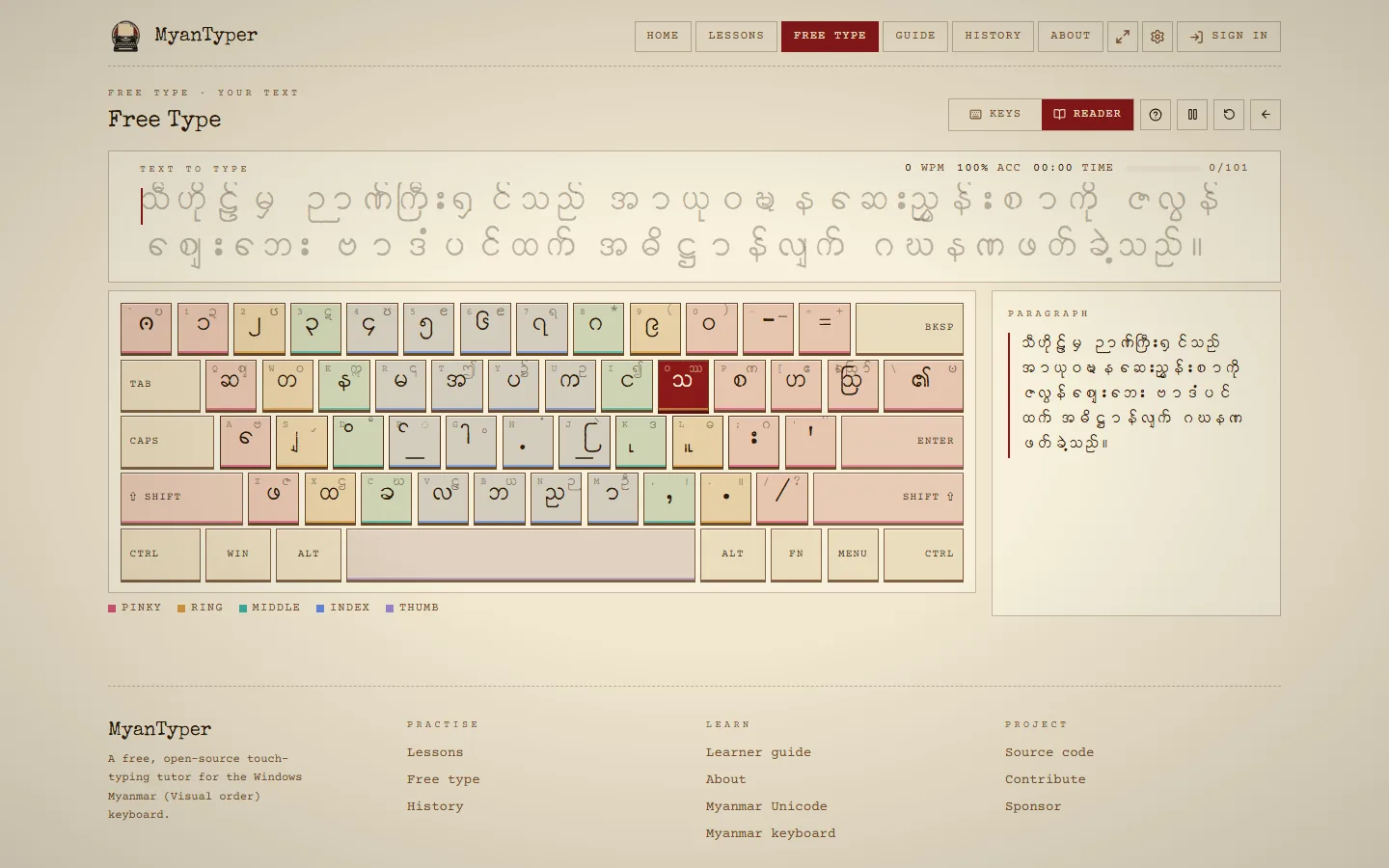Click the Sign In button
This screenshot has height=868, width=1389.
click(x=1229, y=37)
